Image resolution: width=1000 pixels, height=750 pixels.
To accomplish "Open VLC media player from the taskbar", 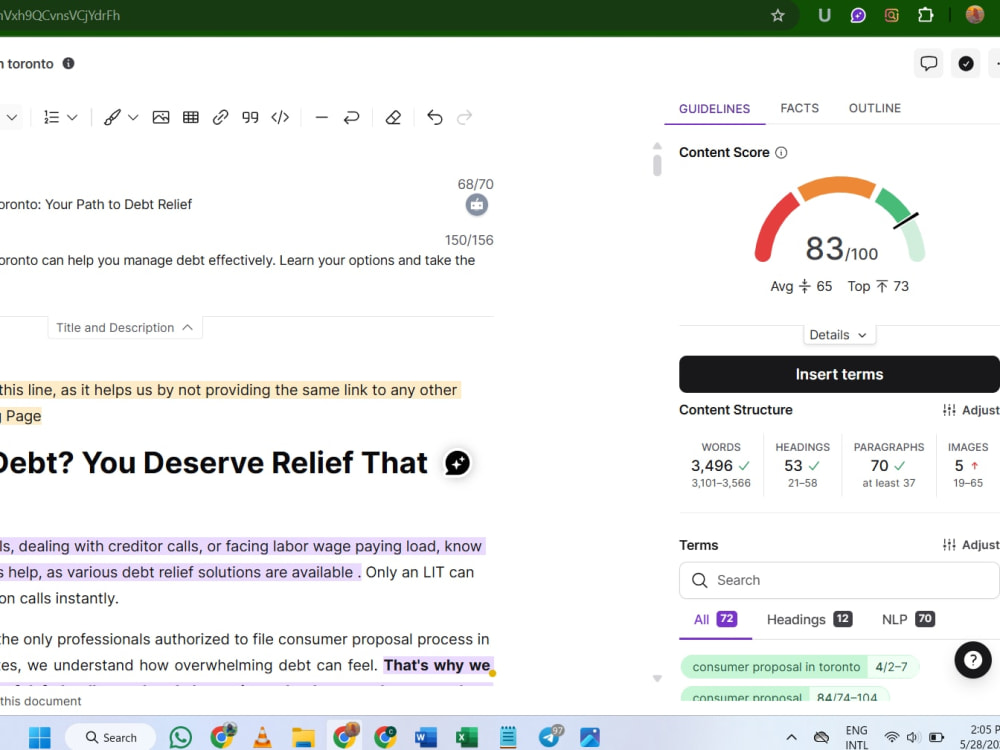I will (x=262, y=737).
